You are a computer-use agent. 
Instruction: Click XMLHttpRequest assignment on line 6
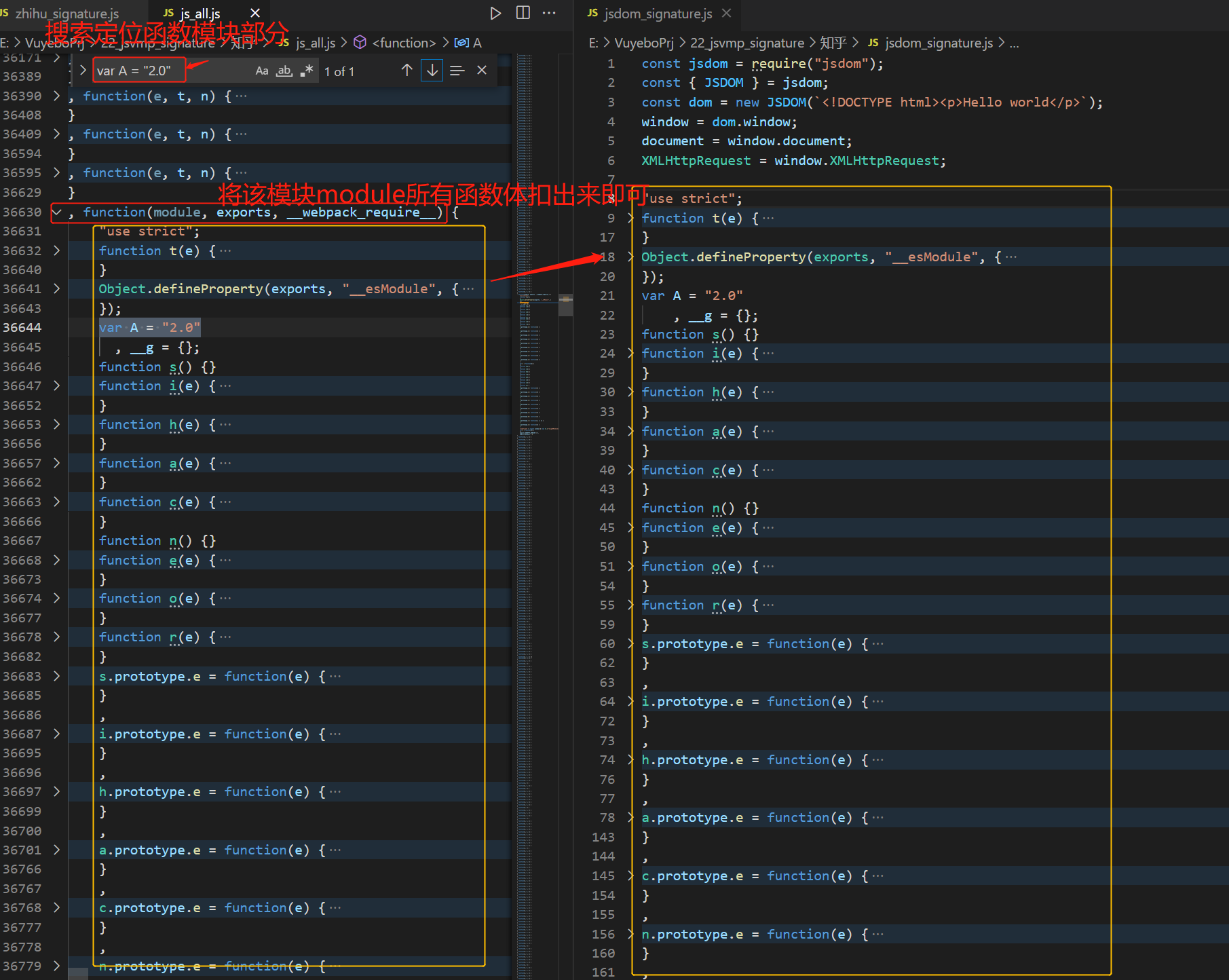[x=793, y=160]
